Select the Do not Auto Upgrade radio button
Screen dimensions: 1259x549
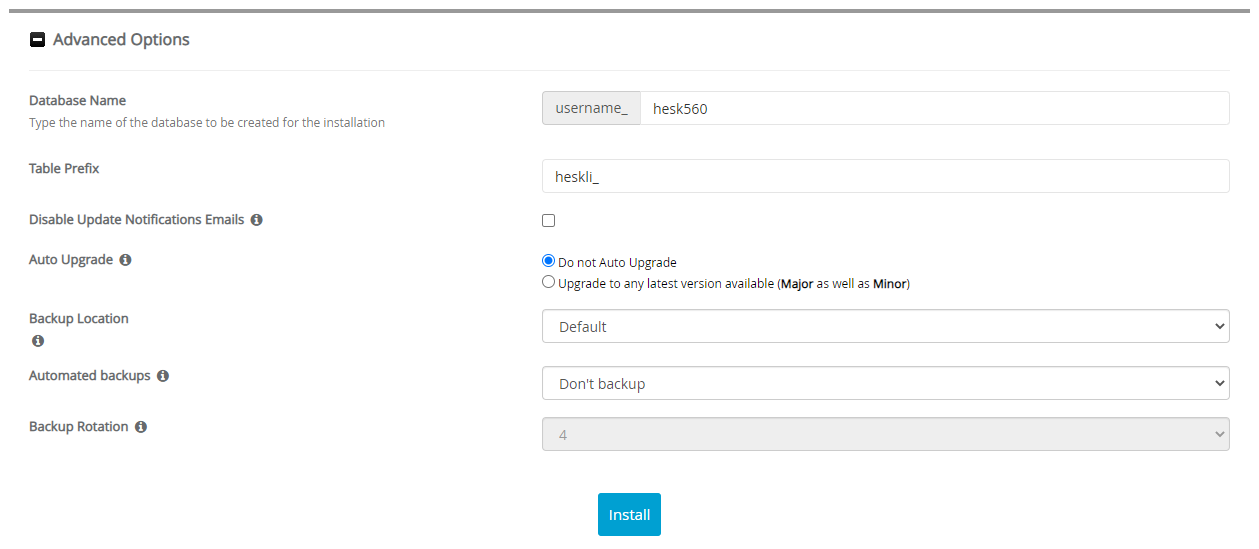tap(548, 261)
